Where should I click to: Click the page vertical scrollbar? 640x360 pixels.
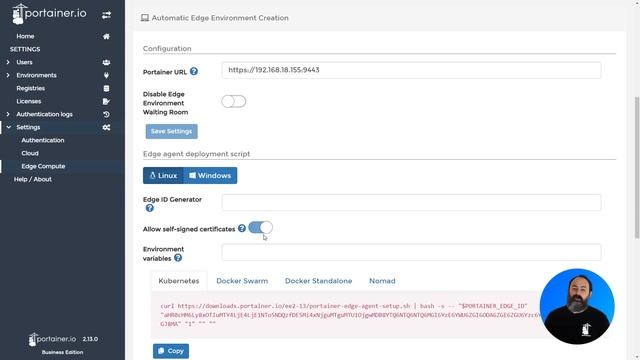[x=637, y=167]
